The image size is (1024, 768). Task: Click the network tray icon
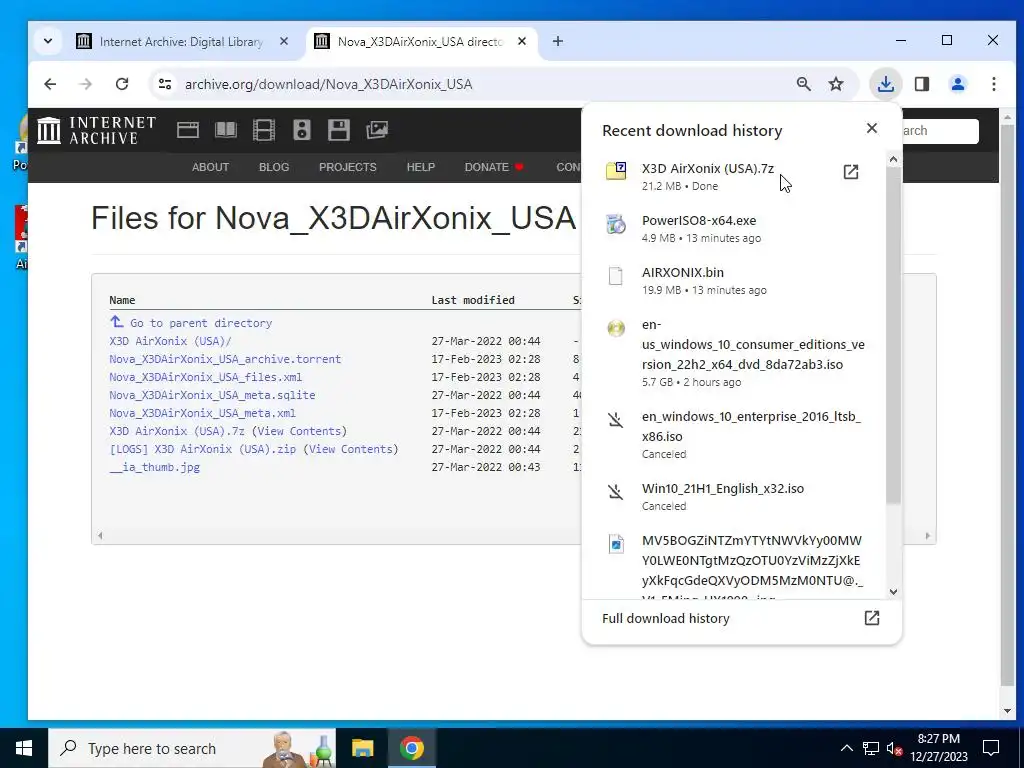pos(871,748)
